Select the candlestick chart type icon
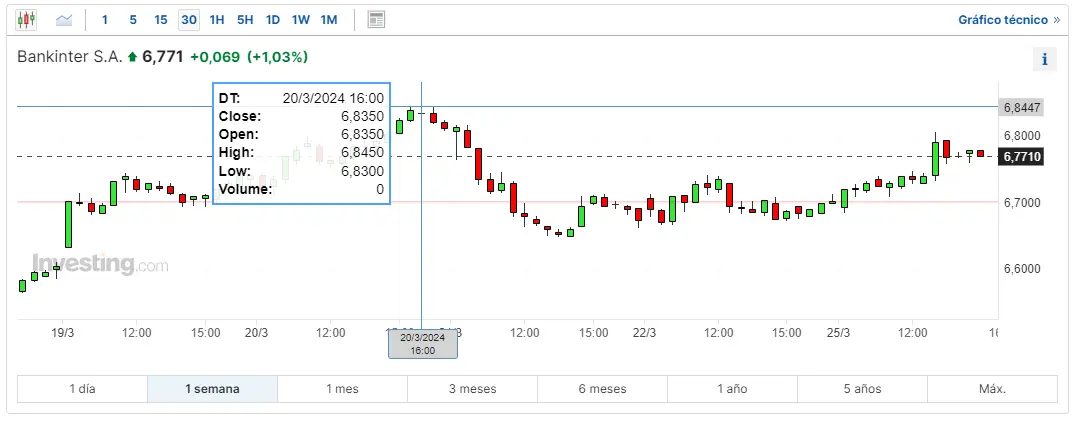The width and height of the screenshot is (1076, 421). click(x=26, y=19)
